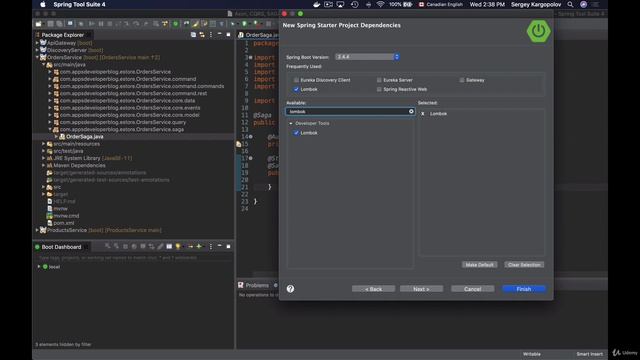Open the Apple menu
The image size is (640, 360).
(x=43, y=4)
